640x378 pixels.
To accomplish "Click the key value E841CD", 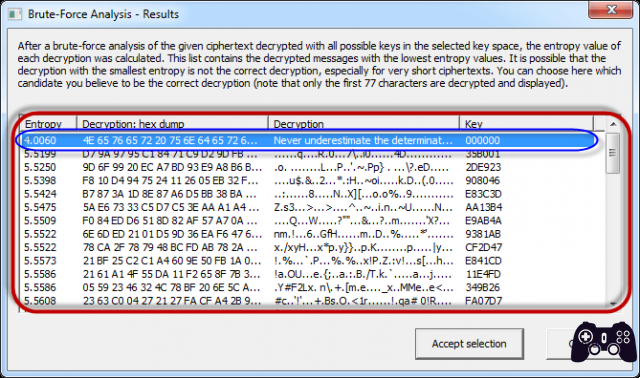I will point(483,261).
